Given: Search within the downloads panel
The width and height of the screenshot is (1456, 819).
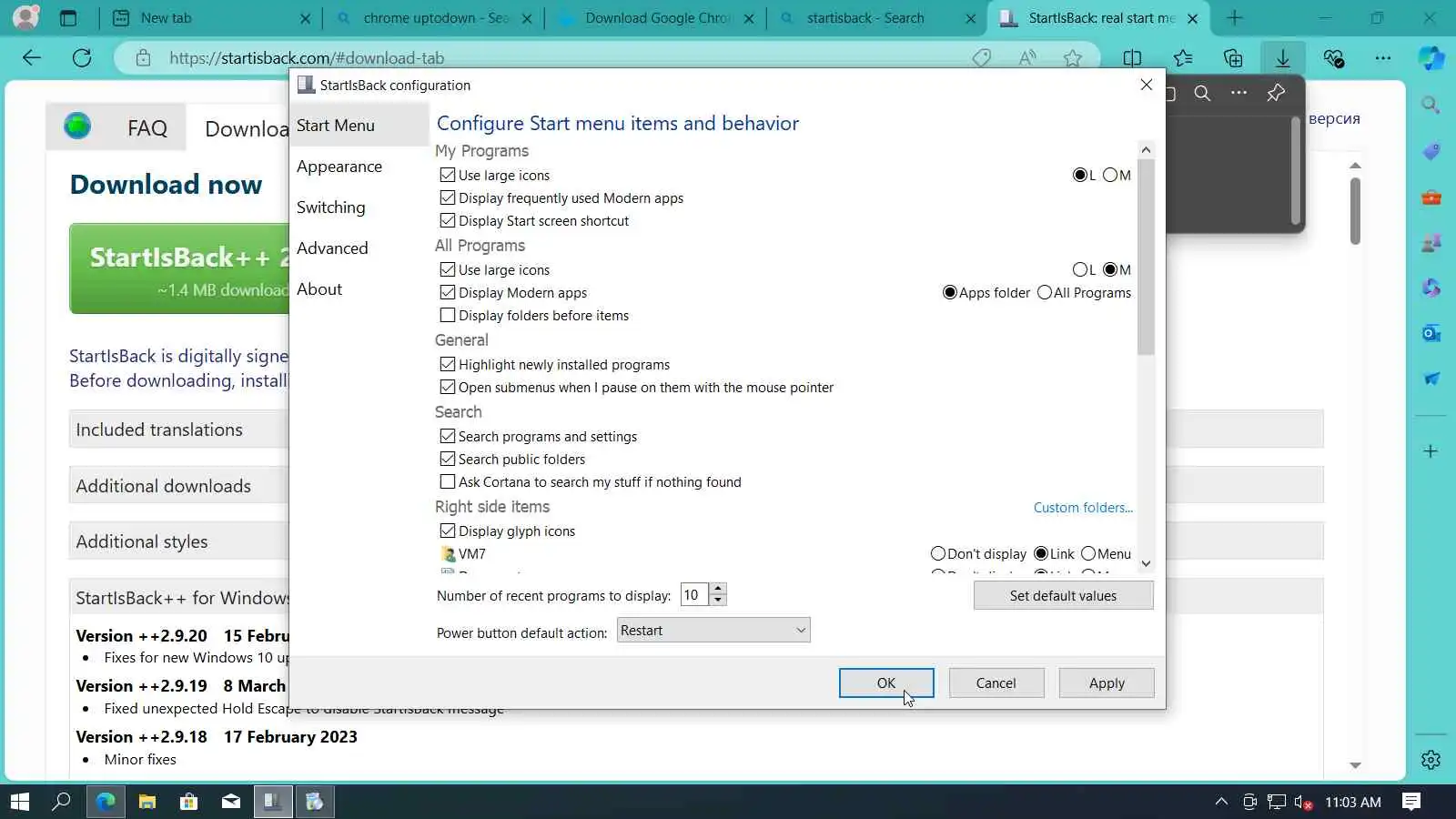Looking at the screenshot, I should tap(1202, 93).
